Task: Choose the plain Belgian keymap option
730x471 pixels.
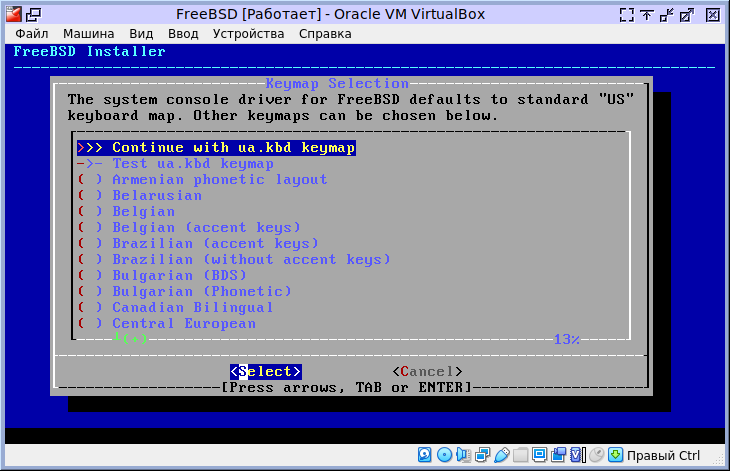Action: click(126, 212)
